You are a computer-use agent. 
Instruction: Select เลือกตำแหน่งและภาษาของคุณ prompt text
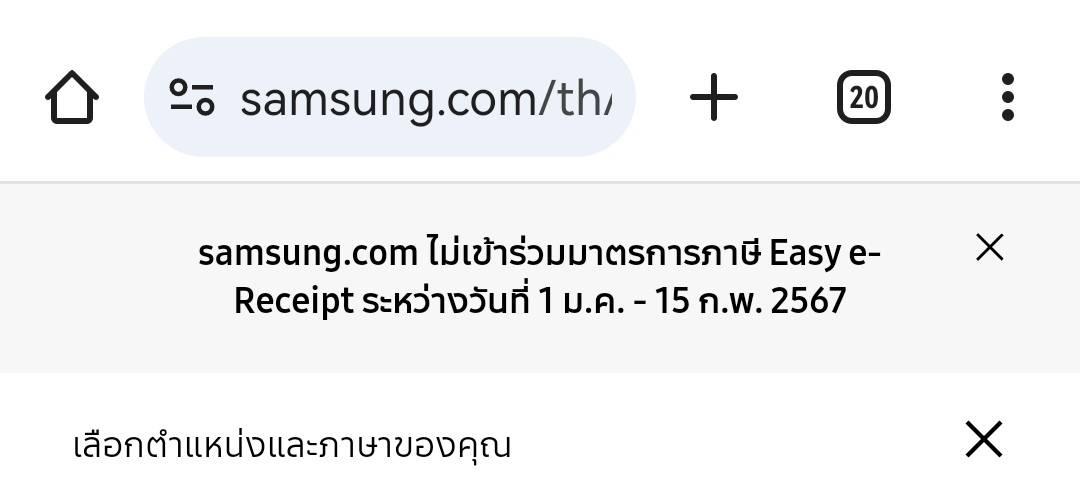point(292,445)
